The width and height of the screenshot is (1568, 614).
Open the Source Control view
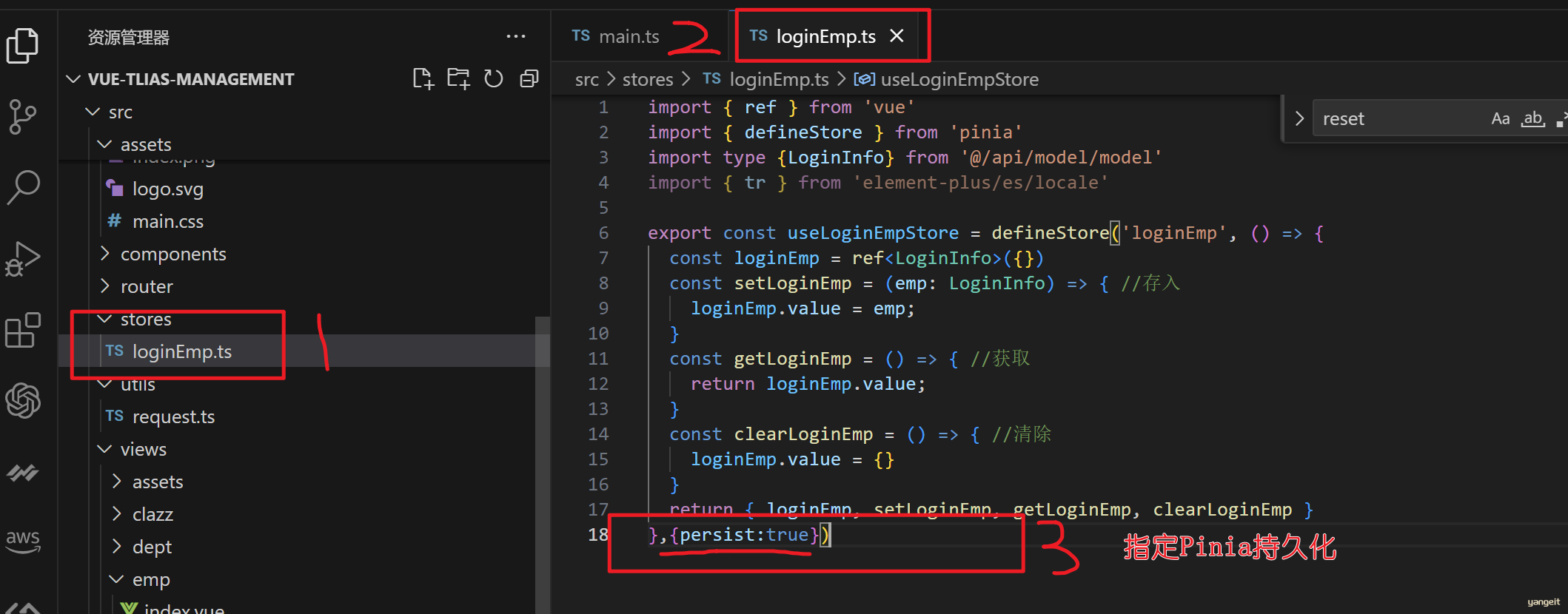click(22, 117)
